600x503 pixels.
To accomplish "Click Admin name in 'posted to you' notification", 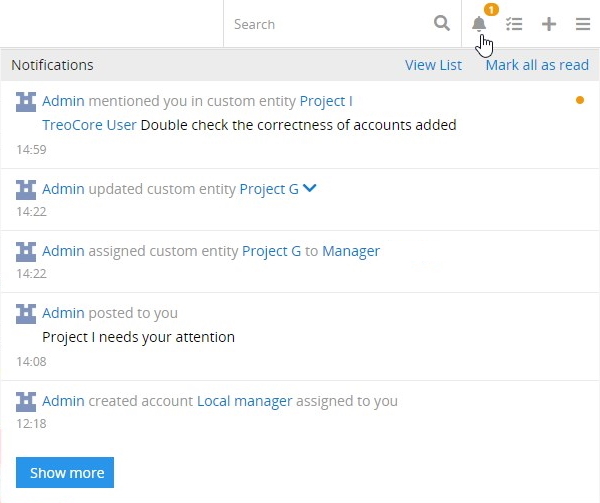I will [x=63, y=313].
